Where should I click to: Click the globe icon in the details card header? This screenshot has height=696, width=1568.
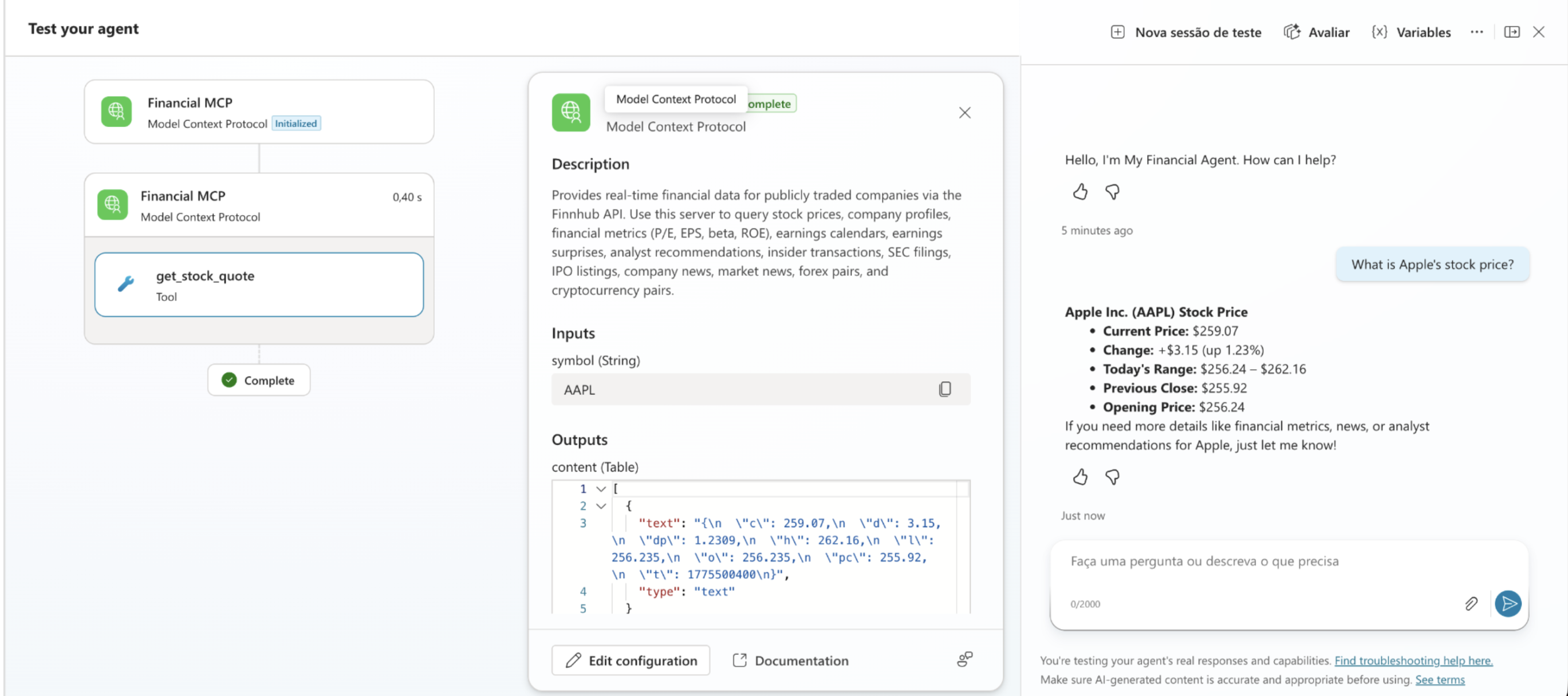(x=570, y=113)
